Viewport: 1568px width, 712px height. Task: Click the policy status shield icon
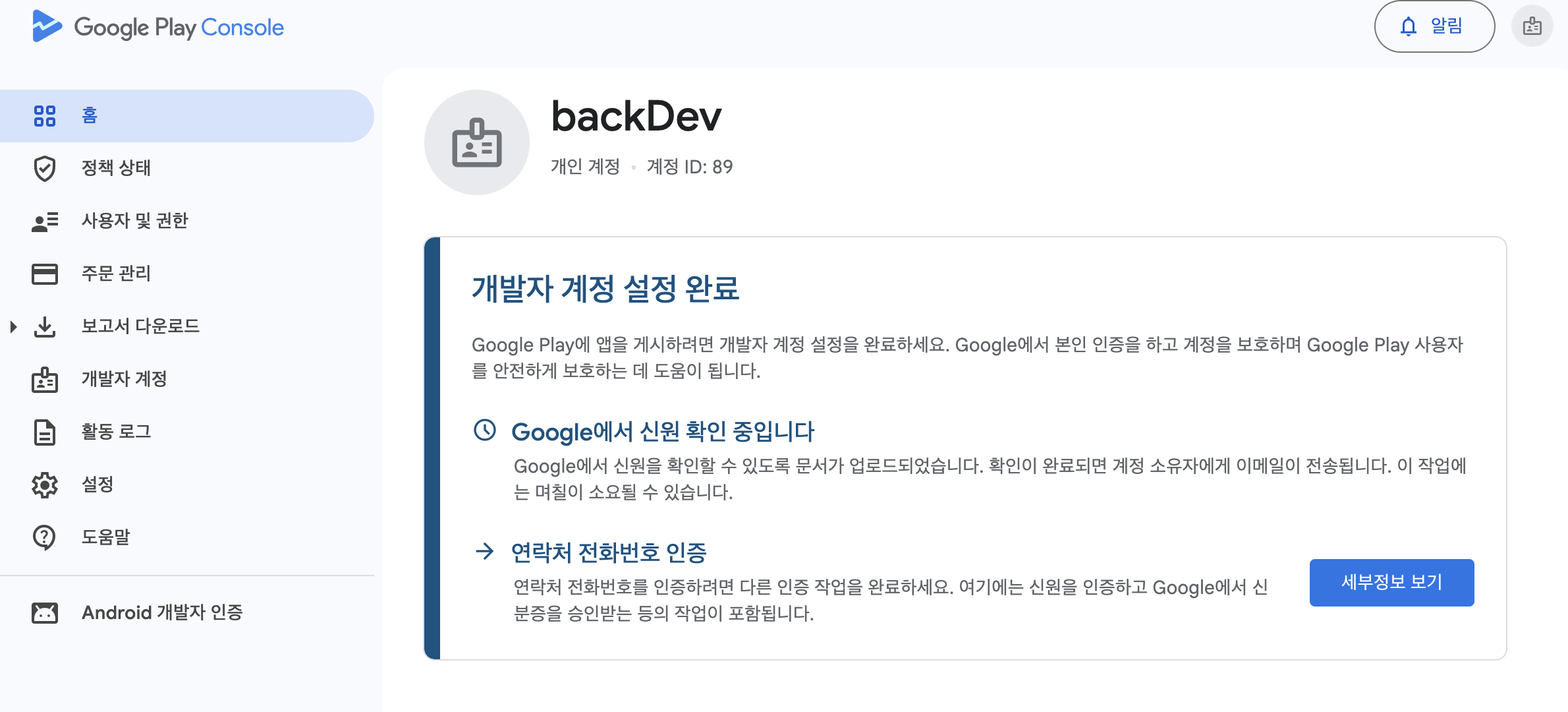[x=45, y=169]
